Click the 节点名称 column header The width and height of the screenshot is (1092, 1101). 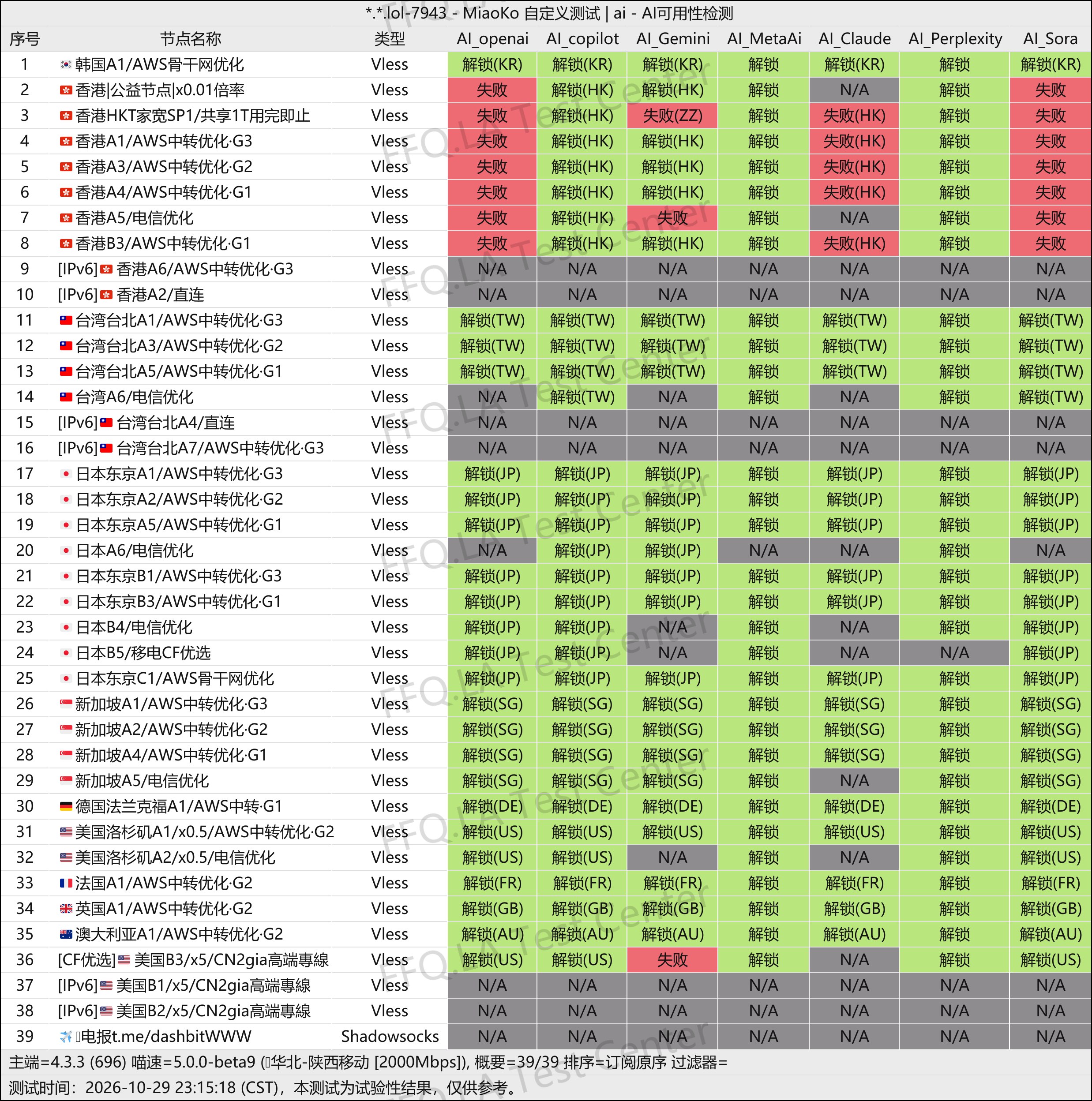(x=190, y=39)
